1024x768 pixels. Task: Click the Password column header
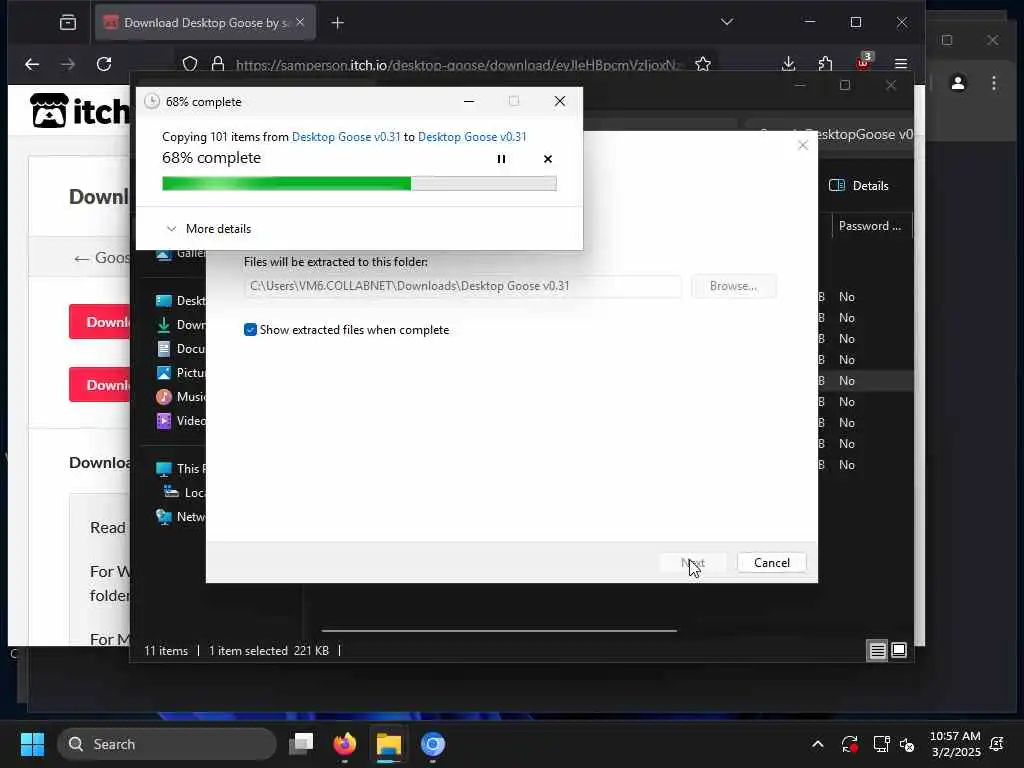pyautogui.click(x=869, y=226)
